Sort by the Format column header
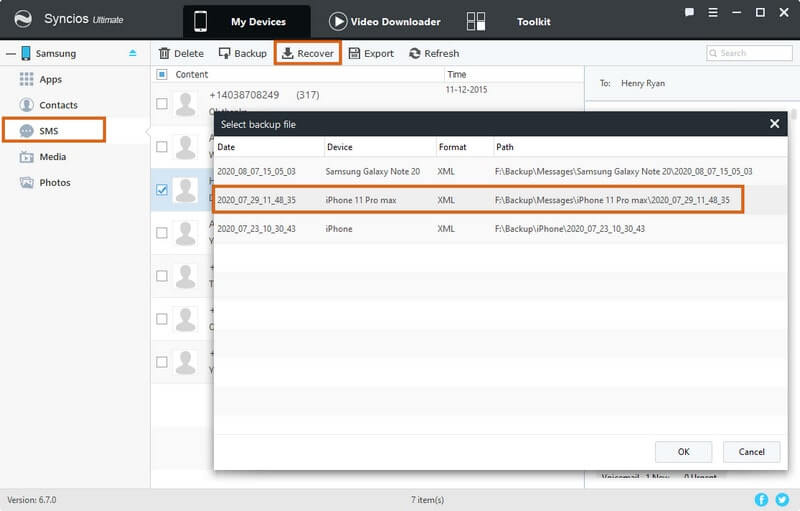 coord(453,147)
